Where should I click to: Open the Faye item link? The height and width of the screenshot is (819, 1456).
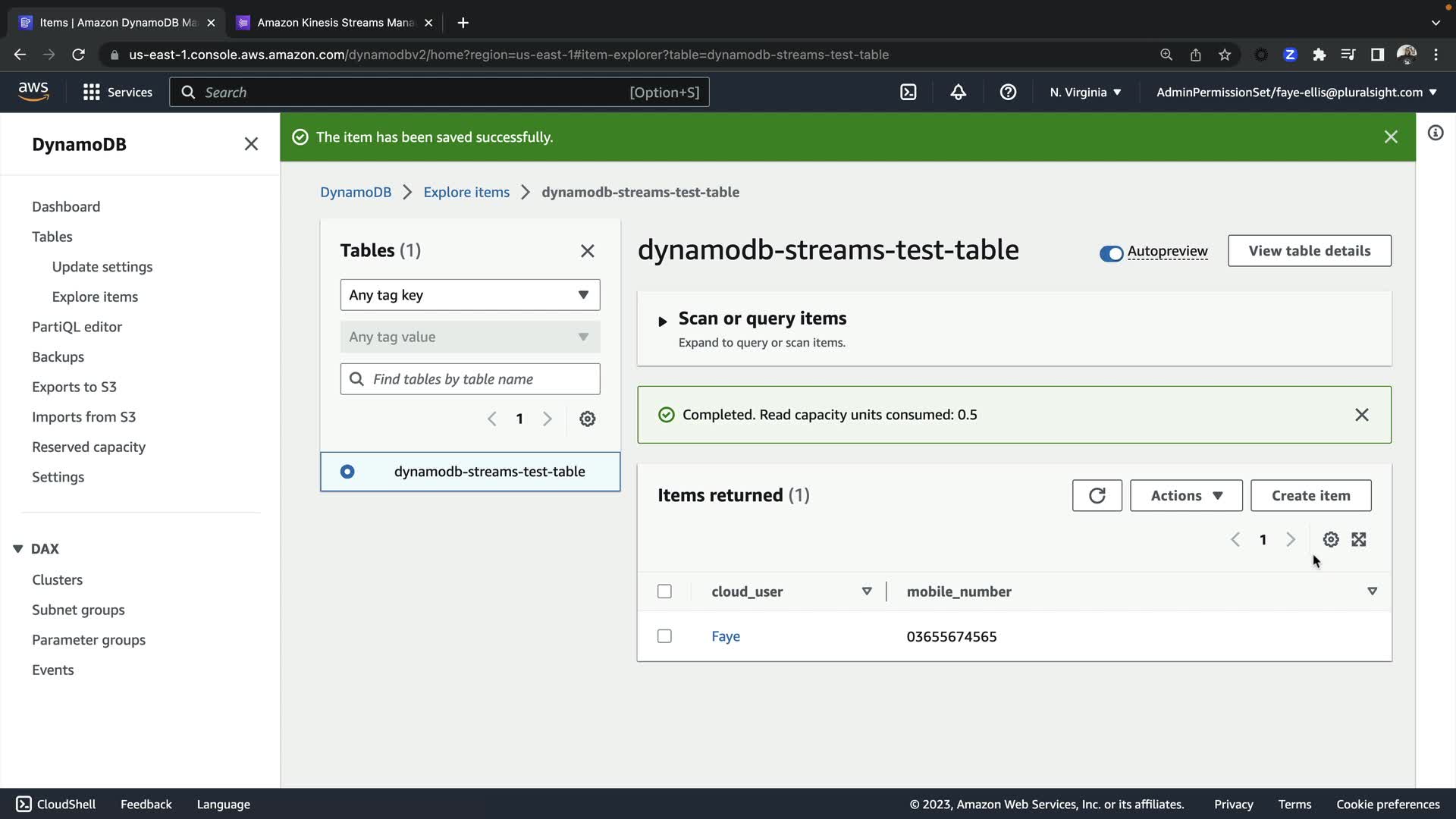tap(725, 636)
